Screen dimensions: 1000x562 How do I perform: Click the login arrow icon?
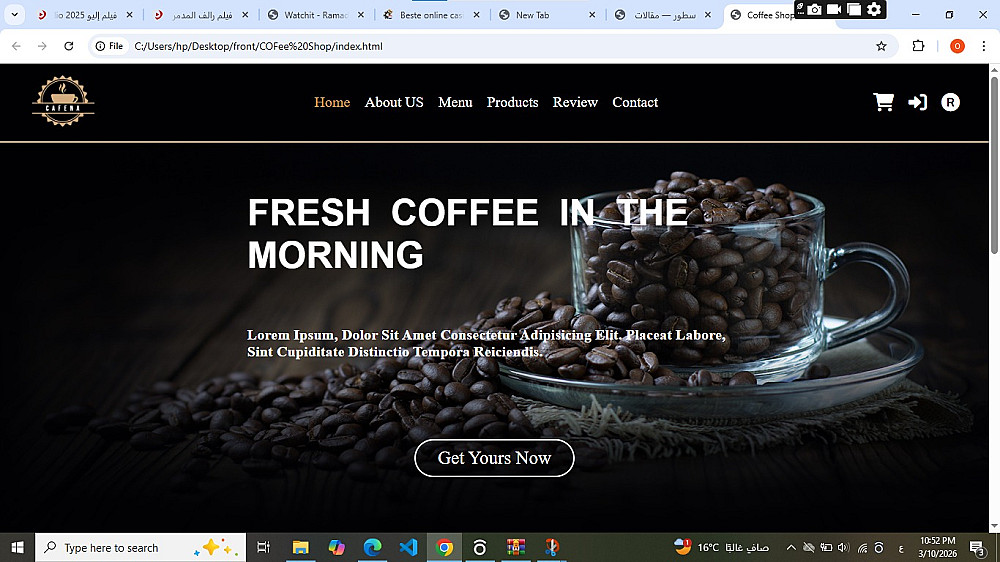click(x=918, y=102)
